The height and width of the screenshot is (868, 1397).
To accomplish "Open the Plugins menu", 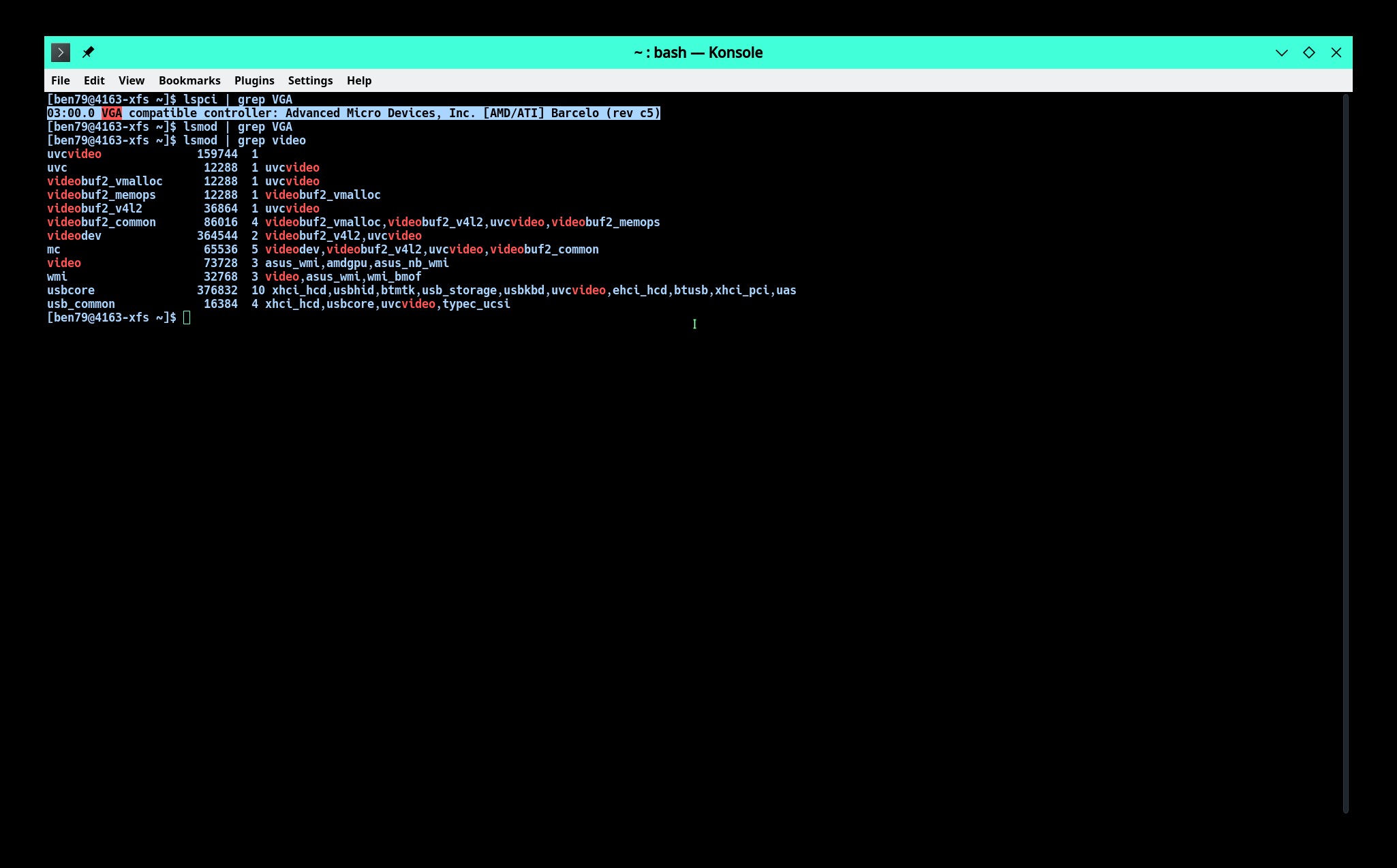I will pyautogui.click(x=254, y=80).
